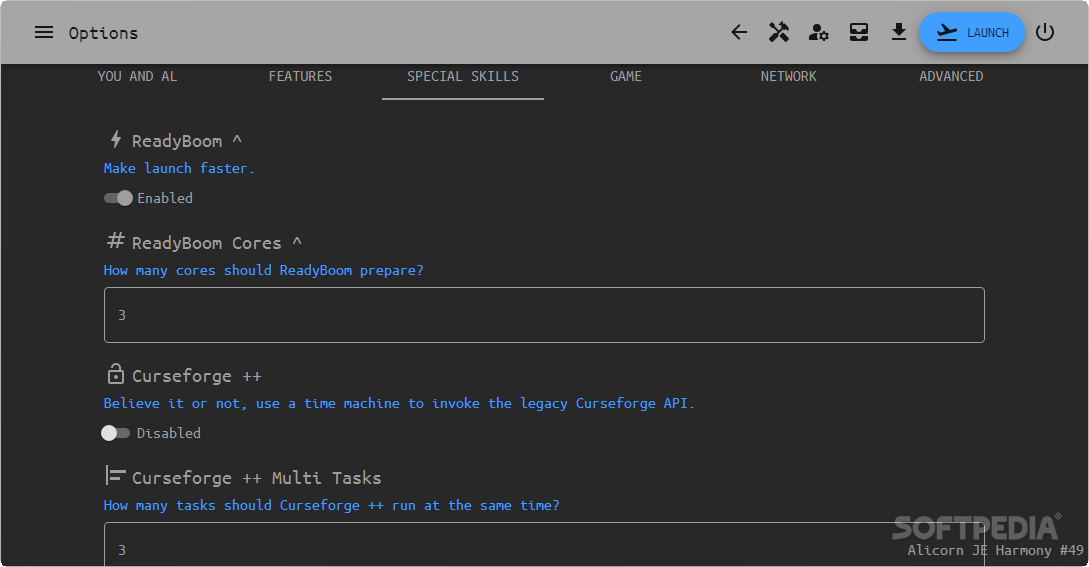
Task: Click the ReadyBoom Cores hash icon
Action: 116,241
